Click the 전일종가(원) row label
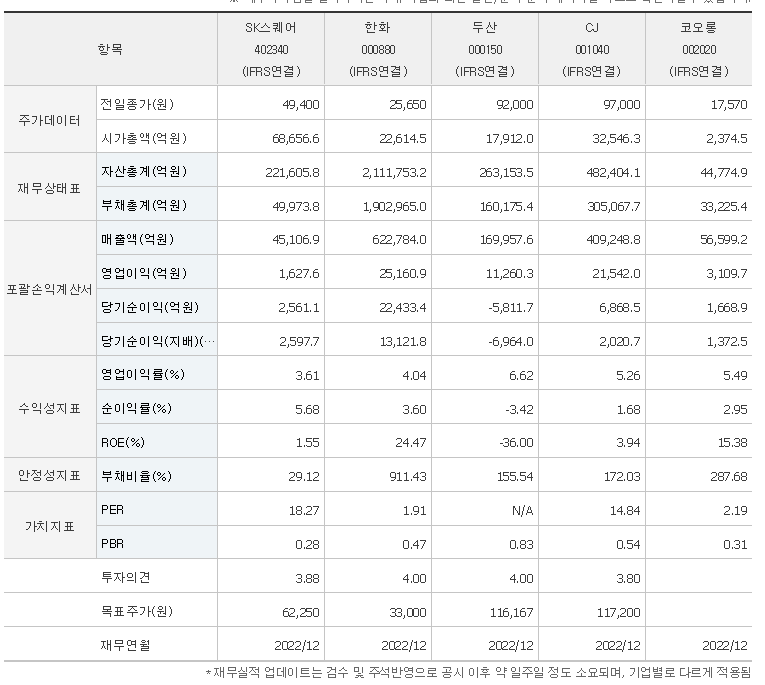765x685 pixels. (x=137, y=104)
